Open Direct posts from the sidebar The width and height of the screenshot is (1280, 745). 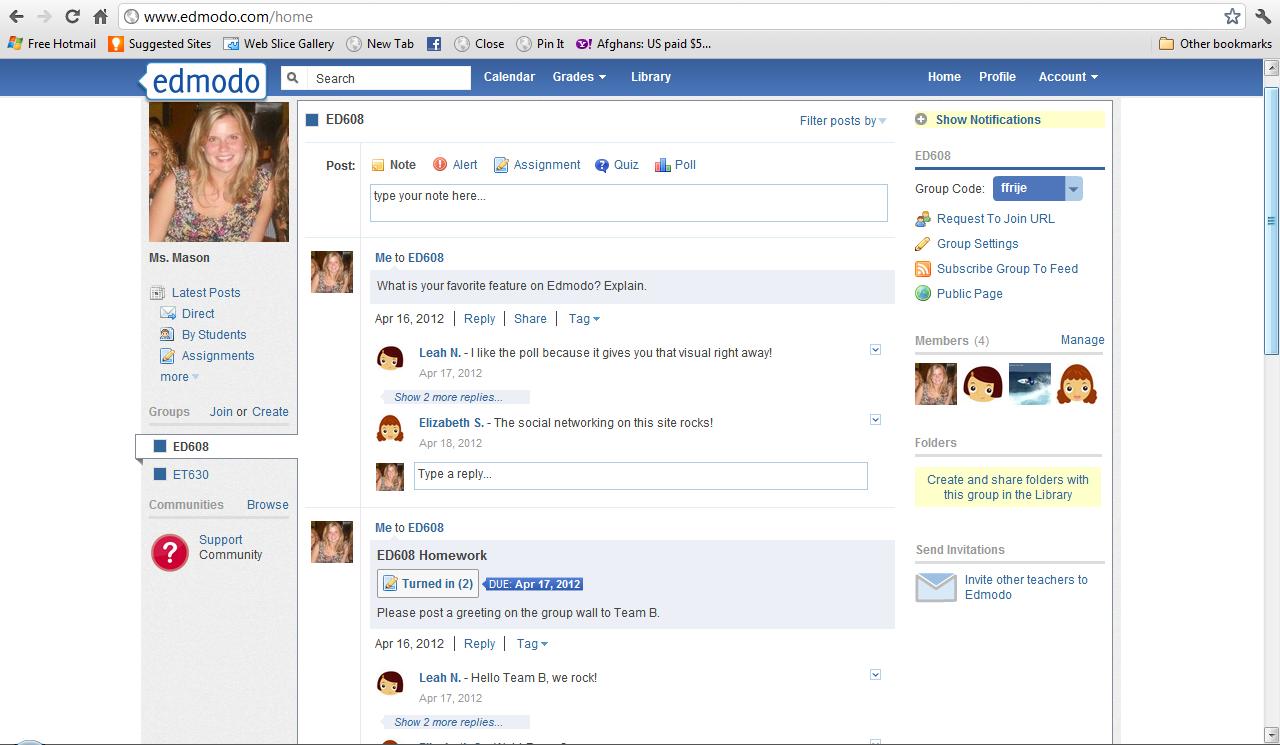[197, 313]
